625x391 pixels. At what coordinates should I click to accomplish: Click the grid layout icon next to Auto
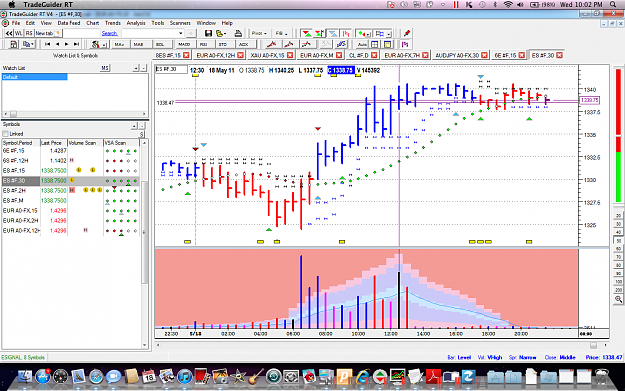click(x=375, y=44)
